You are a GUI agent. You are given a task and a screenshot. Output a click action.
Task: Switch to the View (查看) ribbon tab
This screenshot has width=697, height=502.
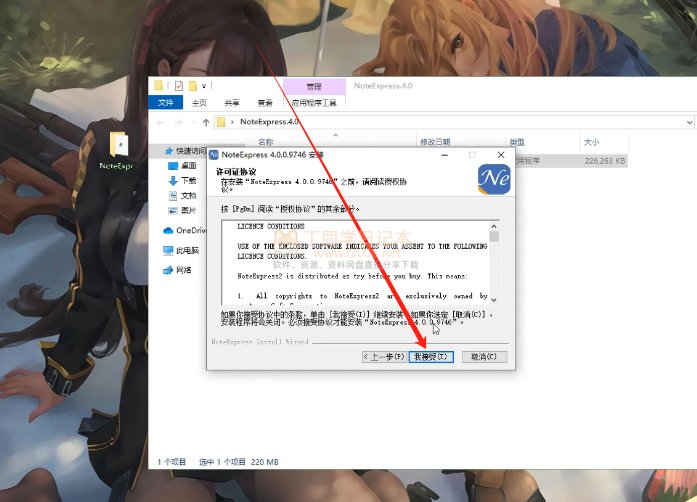click(264, 102)
